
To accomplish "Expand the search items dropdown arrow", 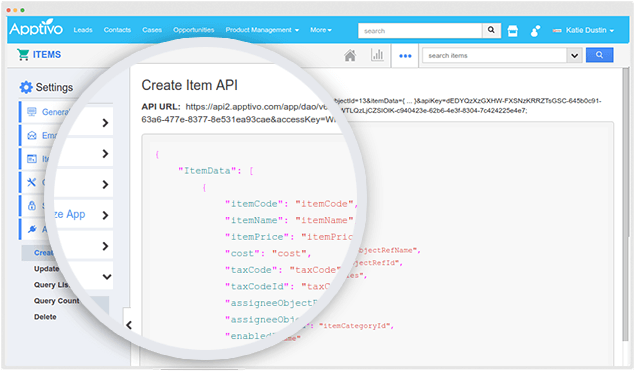I will coord(574,55).
